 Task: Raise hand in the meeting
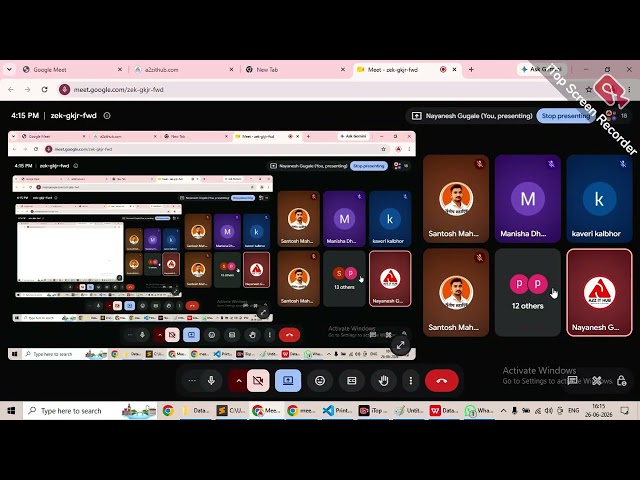383,380
